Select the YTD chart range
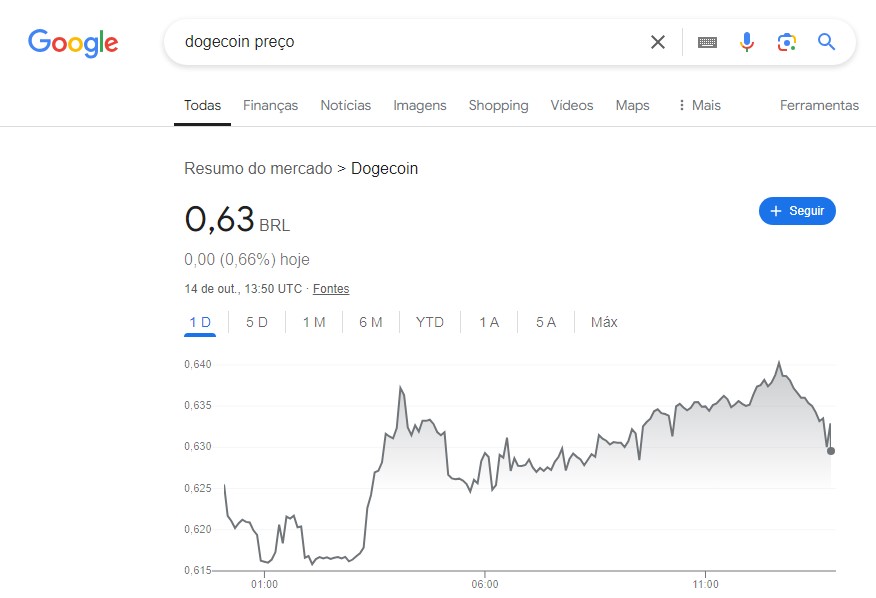 [x=430, y=322]
